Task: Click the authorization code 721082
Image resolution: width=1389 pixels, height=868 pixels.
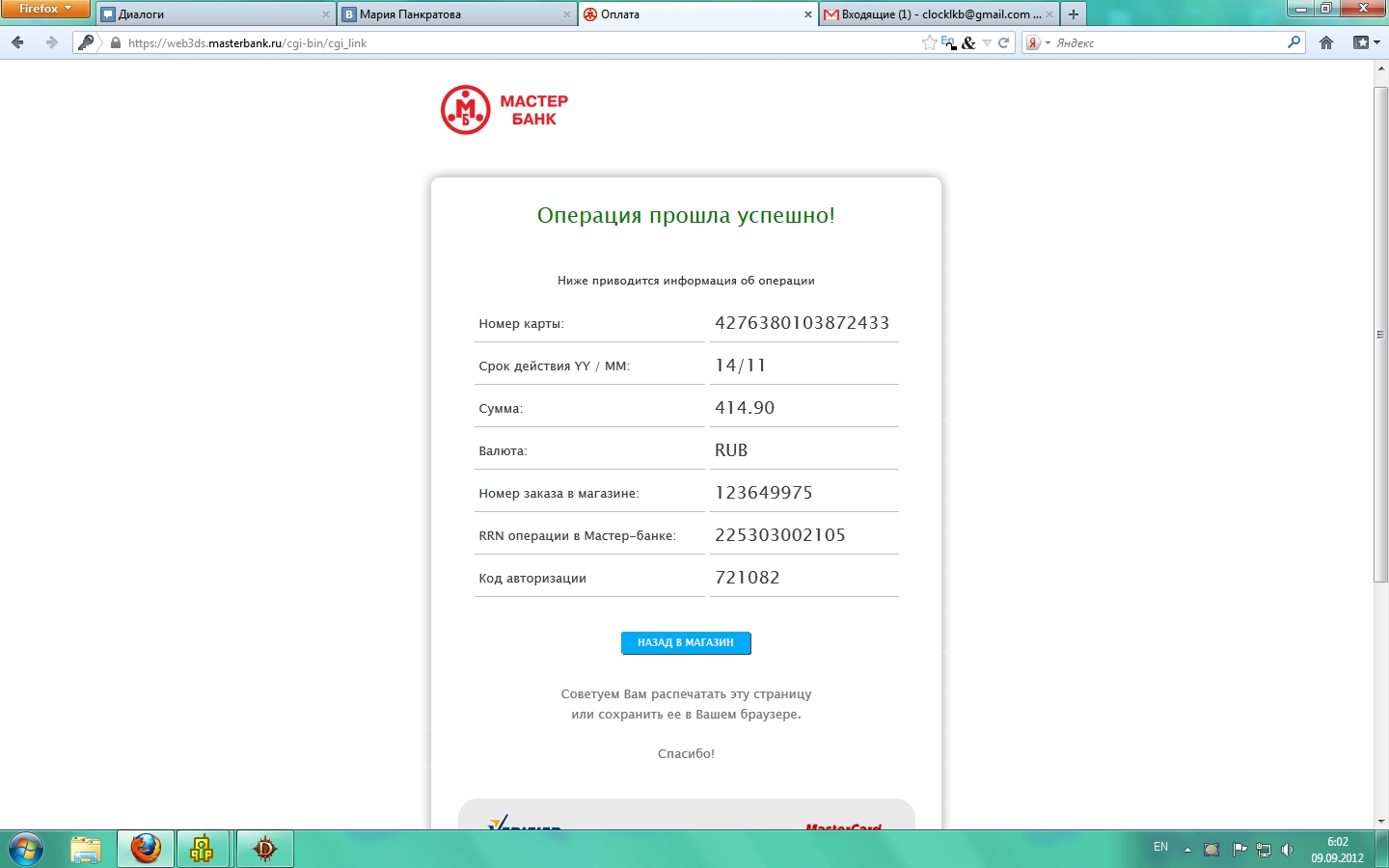Action: tap(748, 578)
